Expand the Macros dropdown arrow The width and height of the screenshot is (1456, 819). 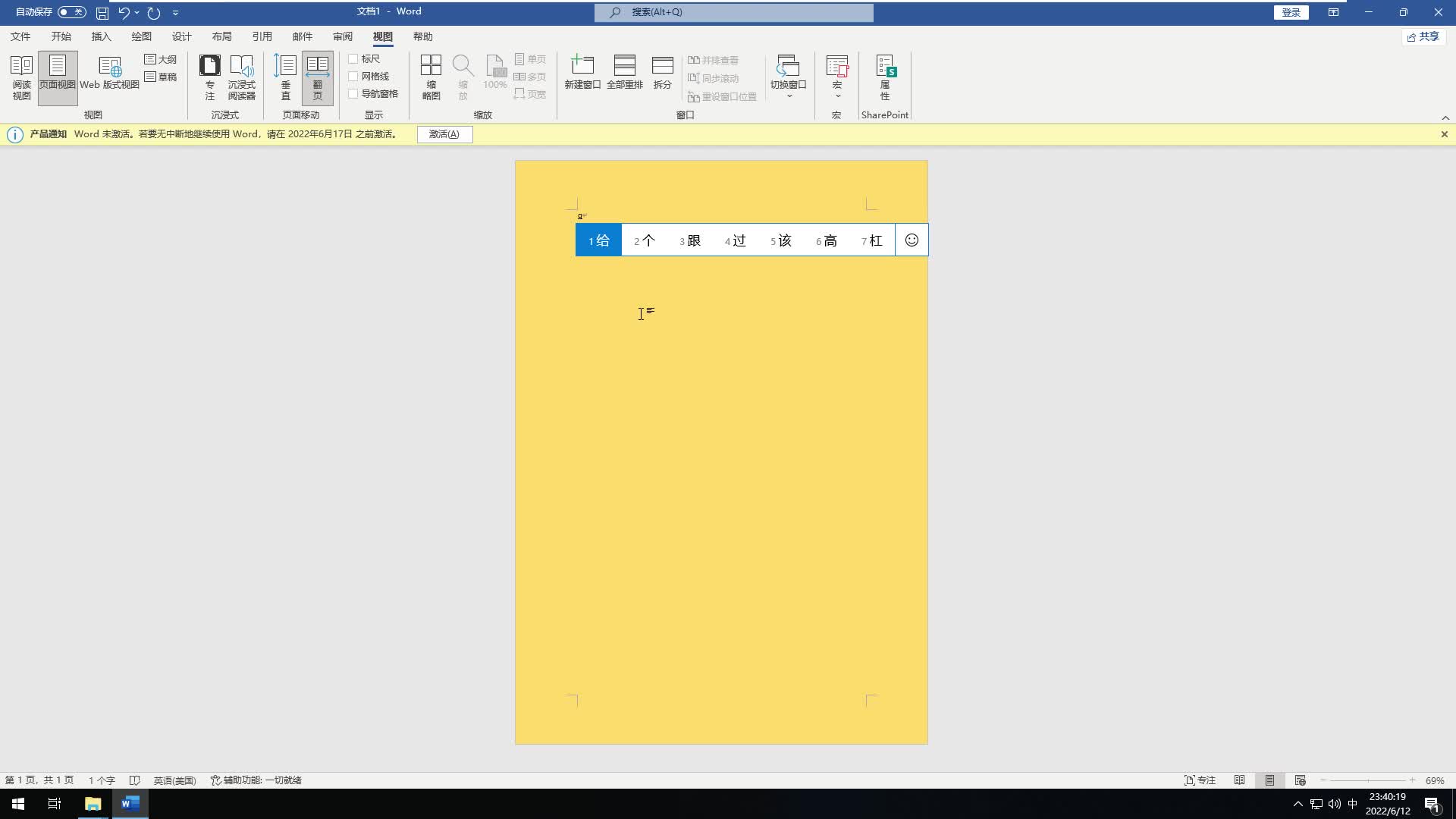click(837, 96)
